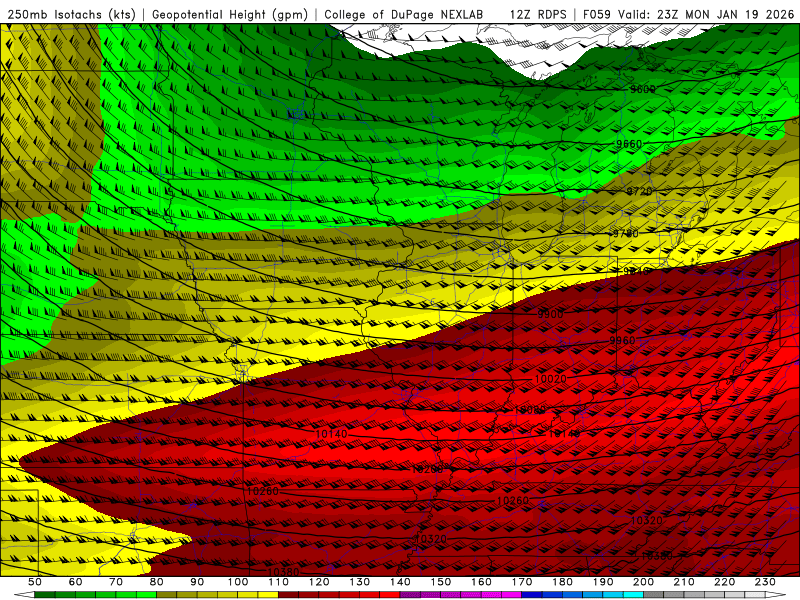Pick the 9780 contour label
This screenshot has height=600, width=800.
coord(626,234)
